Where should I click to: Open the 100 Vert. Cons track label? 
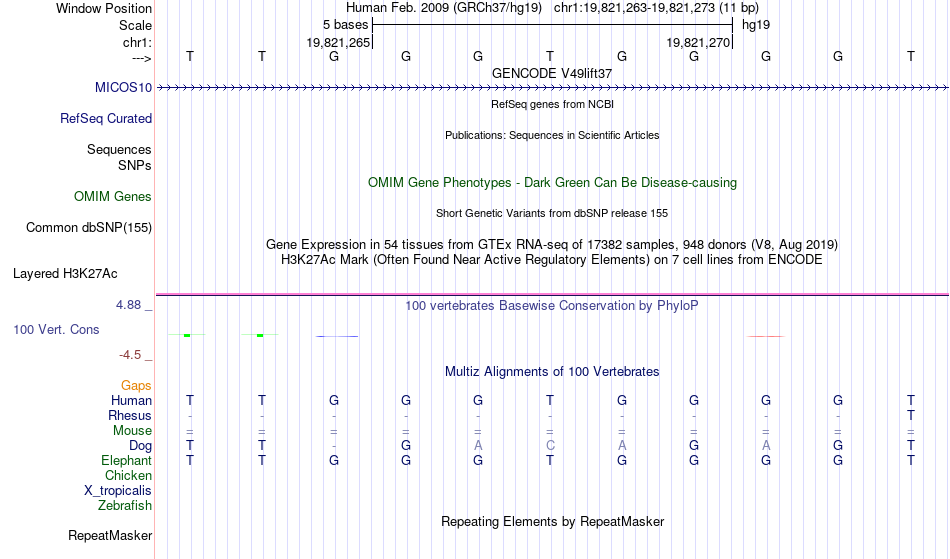tap(56, 329)
